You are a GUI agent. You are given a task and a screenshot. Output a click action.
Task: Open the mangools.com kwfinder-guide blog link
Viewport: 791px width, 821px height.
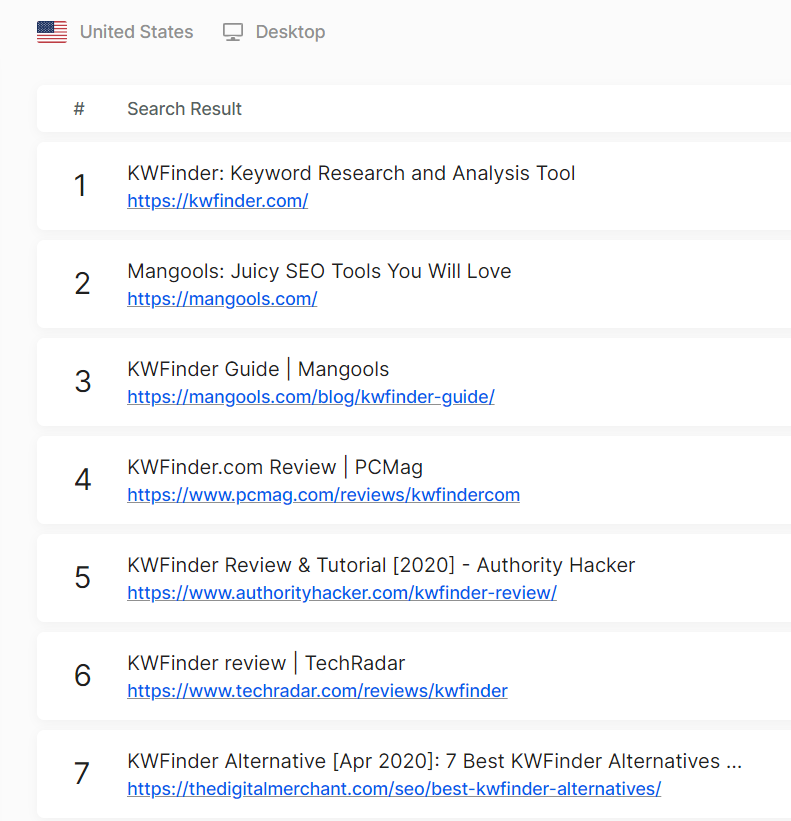pos(311,396)
